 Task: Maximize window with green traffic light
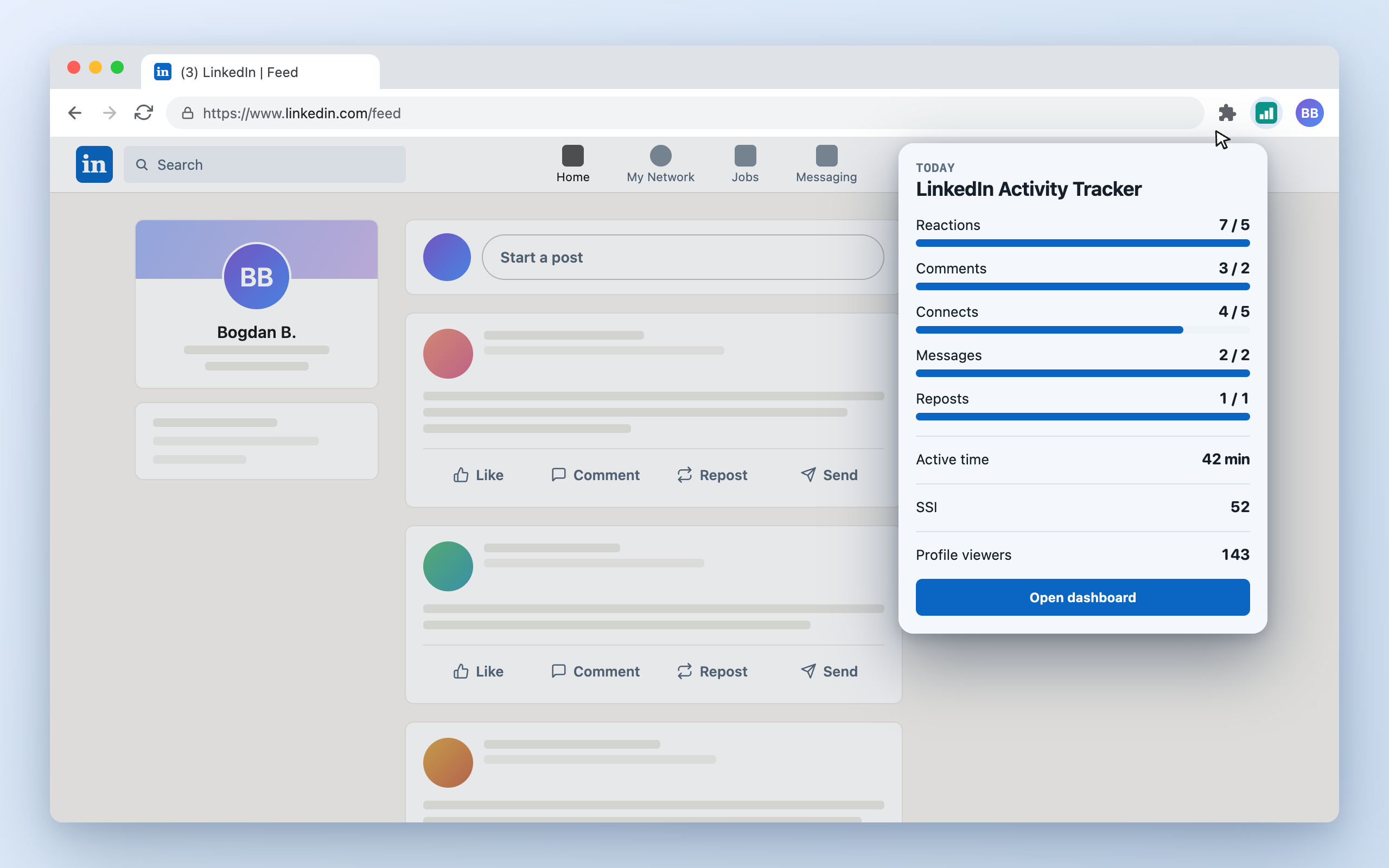click(x=117, y=67)
